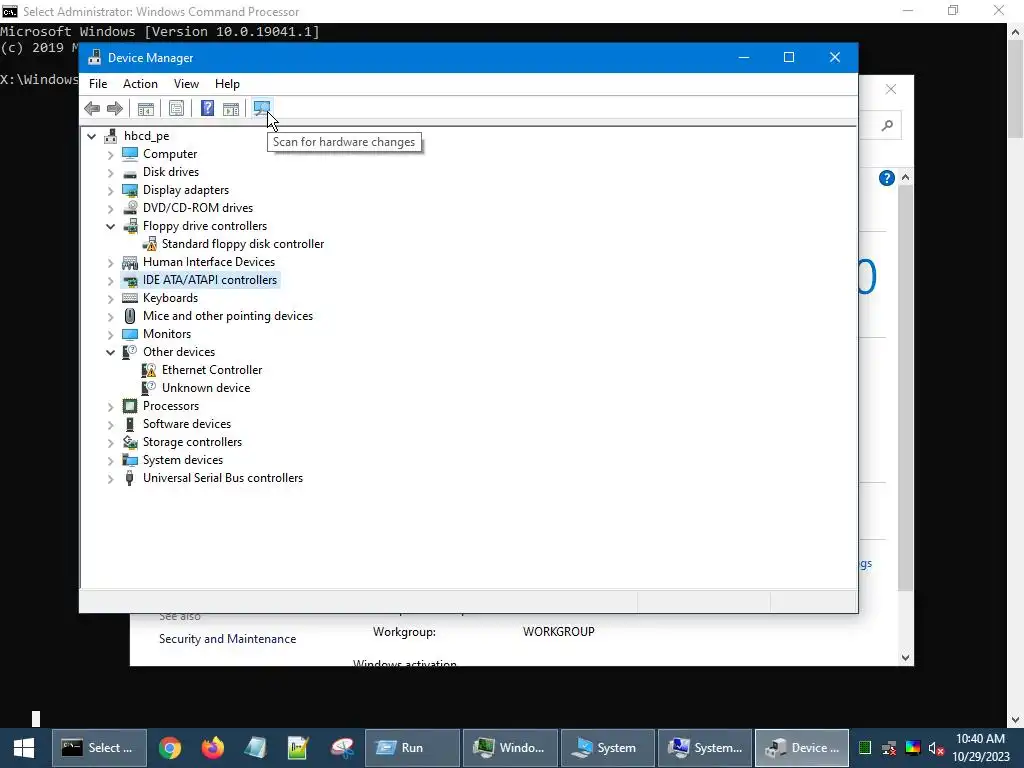Screen dimensions: 1024x768
Task: Switch to the Run taskbar button
Action: (x=412, y=748)
